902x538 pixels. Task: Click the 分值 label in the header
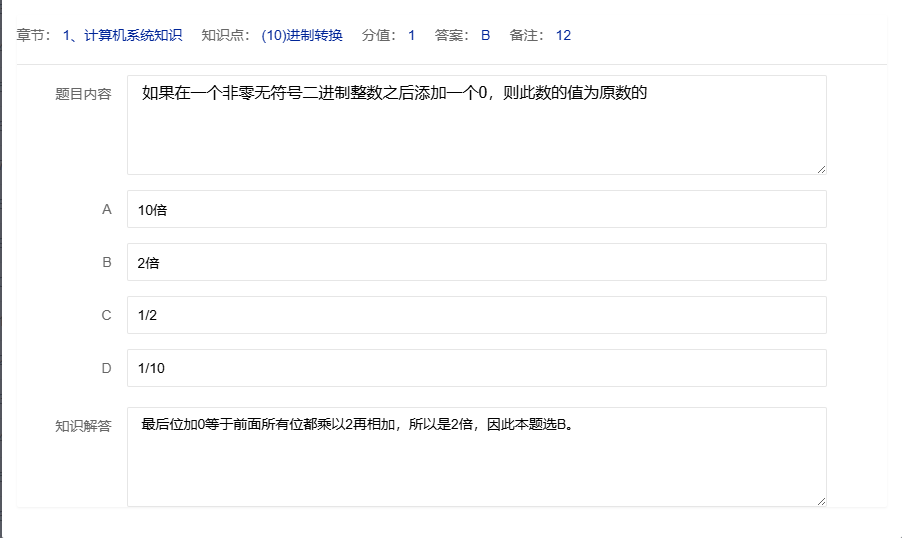379,36
